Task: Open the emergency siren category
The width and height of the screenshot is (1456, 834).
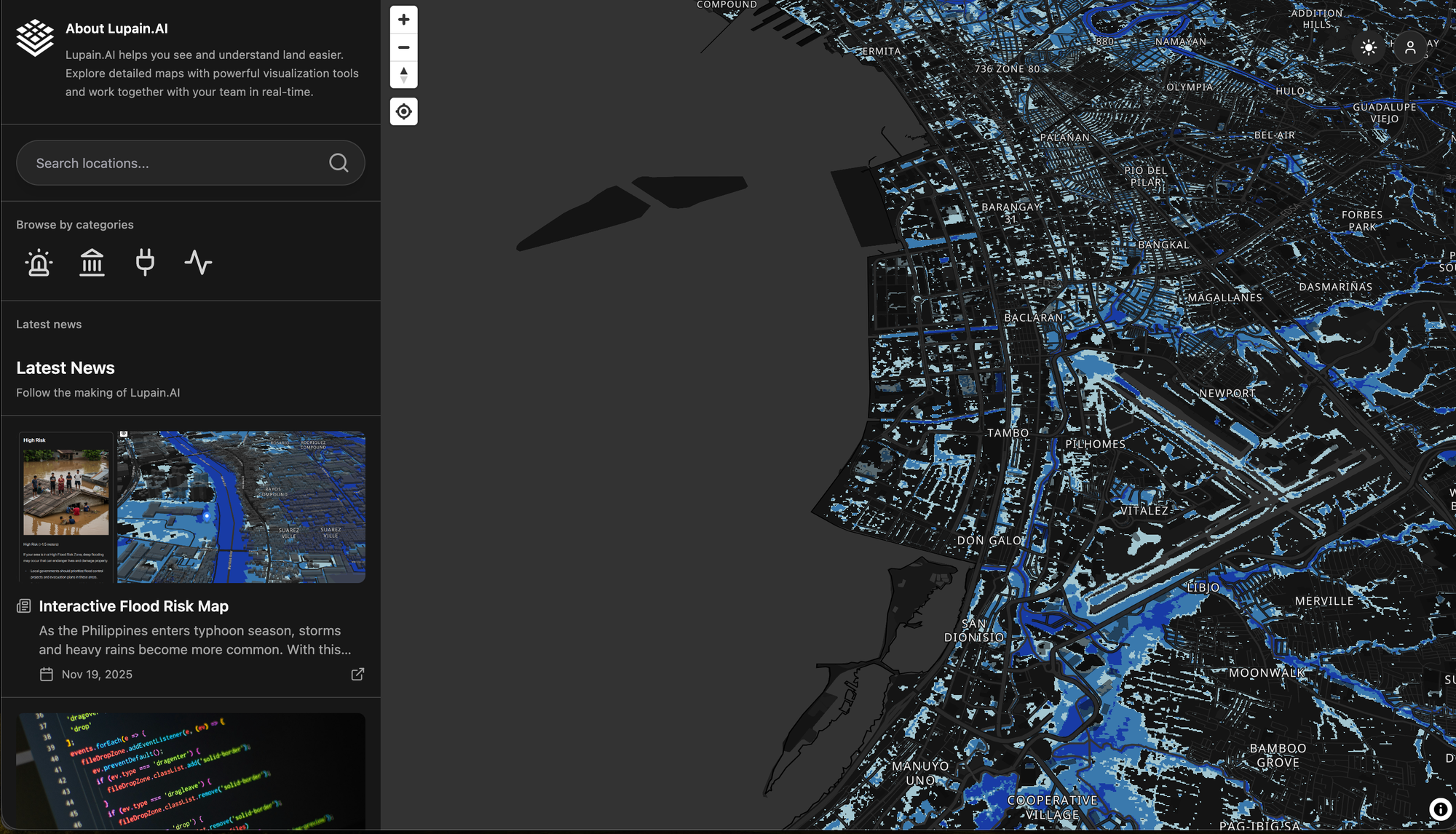Action: [x=39, y=262]
